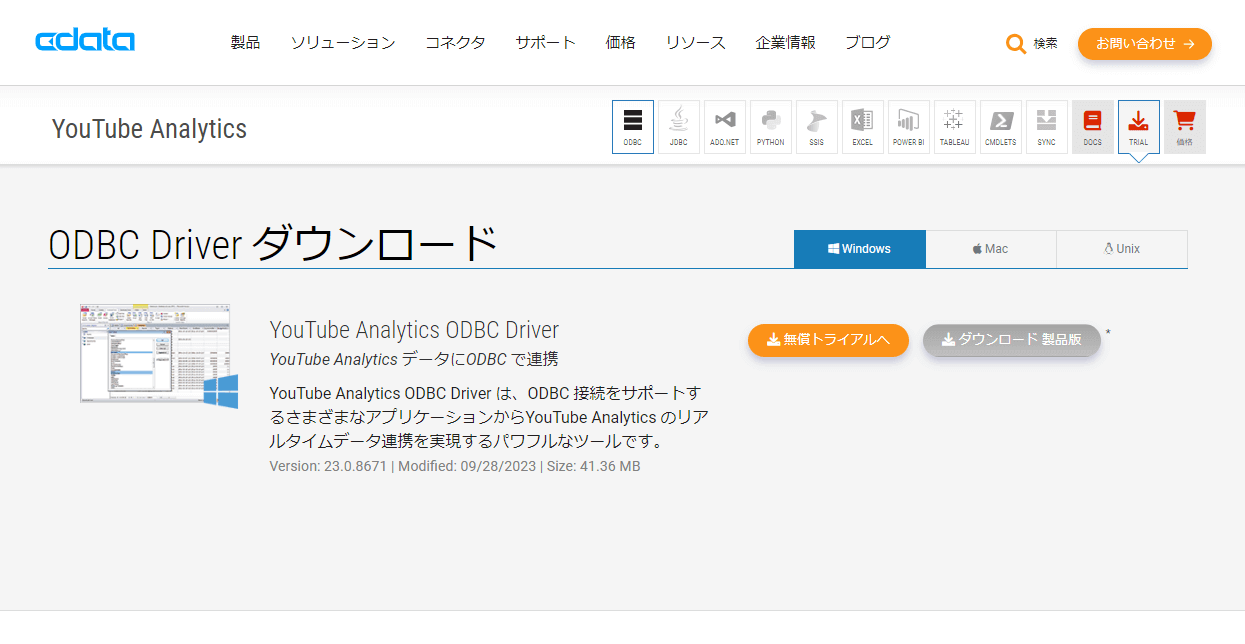
Task: Open the Sync icon
Action: pyautogui.click(x=1047, y=127)
